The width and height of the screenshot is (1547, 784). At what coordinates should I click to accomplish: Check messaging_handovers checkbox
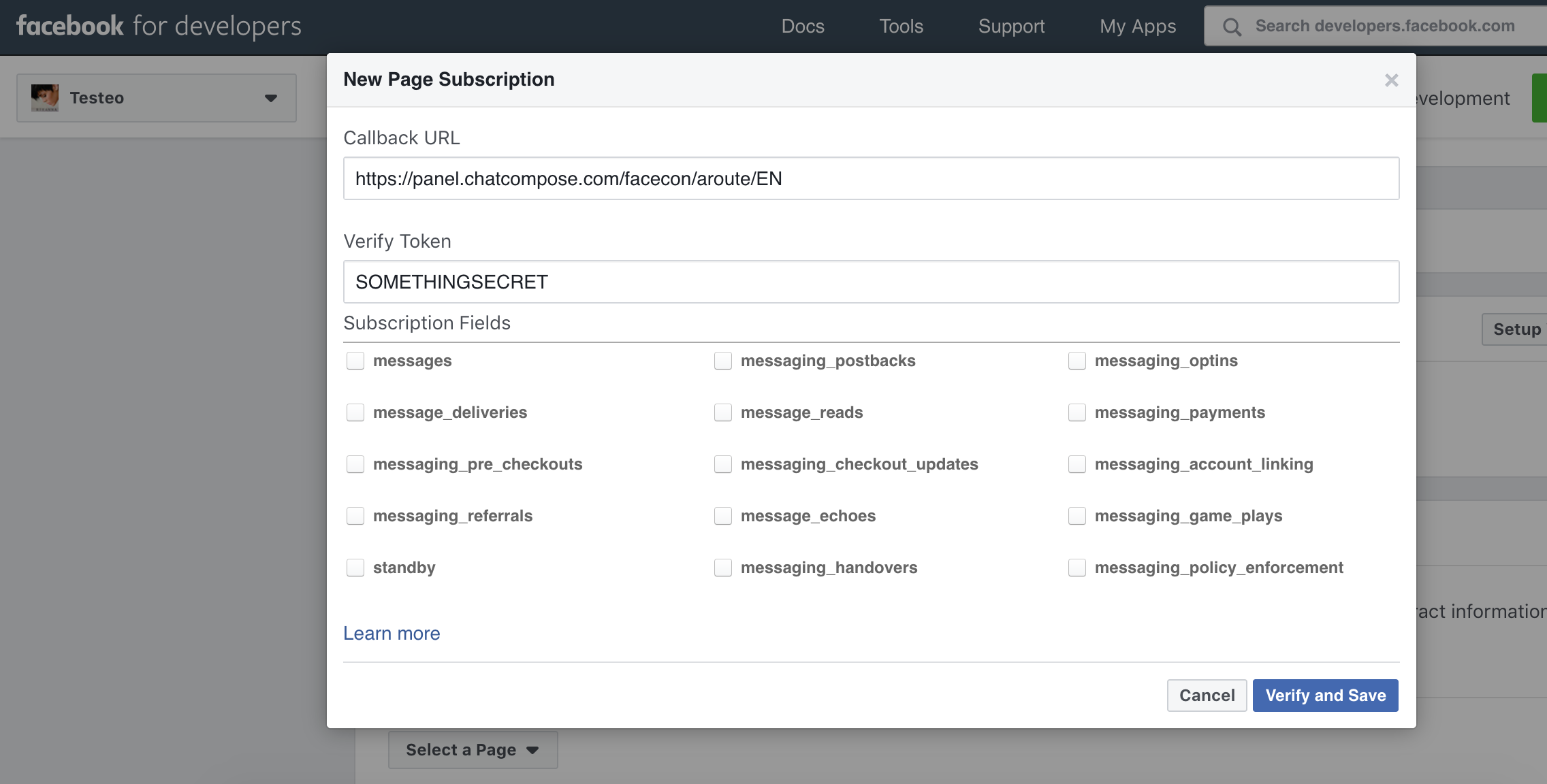coord(723,568)
